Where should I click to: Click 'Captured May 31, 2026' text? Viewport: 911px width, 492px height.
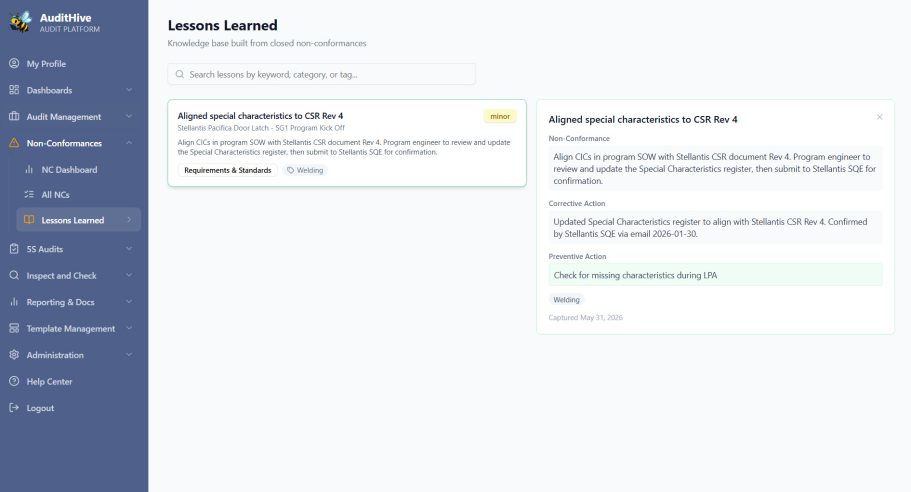point(586,318)
